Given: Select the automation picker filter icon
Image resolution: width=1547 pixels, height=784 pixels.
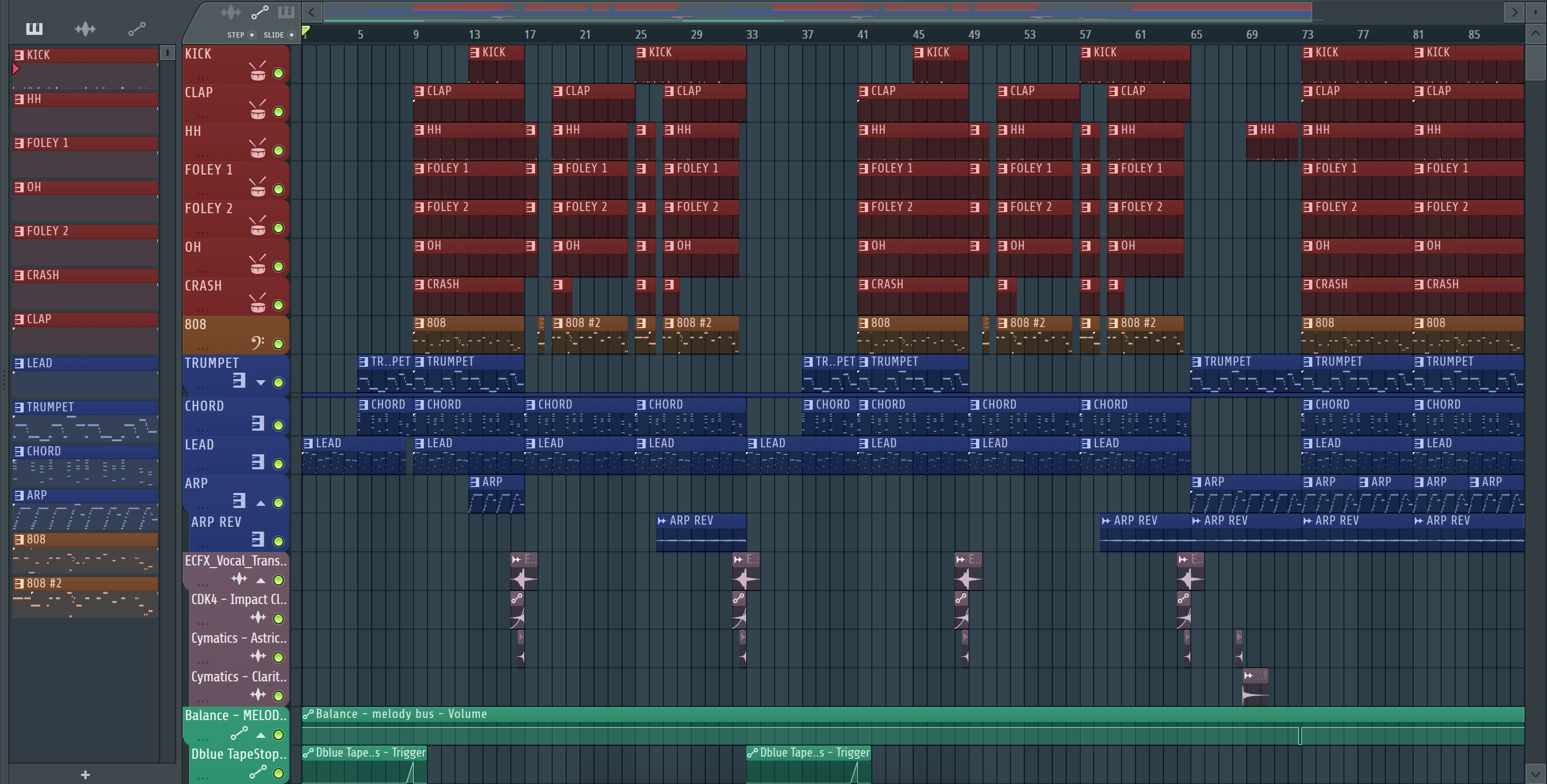Looking at the screenshot, I should click(x=137, y=28).
